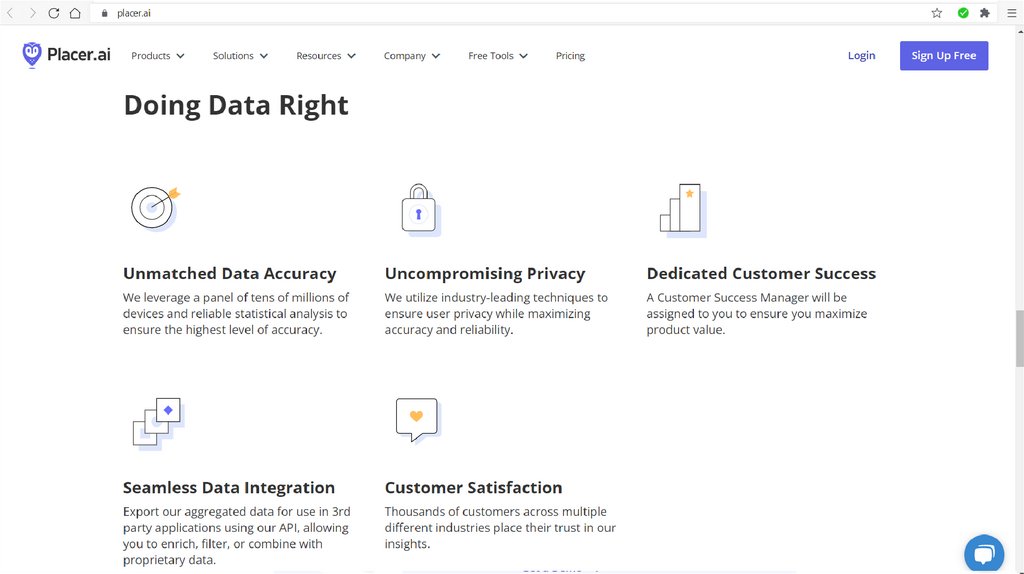The image size is (1024, 574).
Task: Open the Resources dropdown
Action: pyautogui.click(x=326, y=56)
